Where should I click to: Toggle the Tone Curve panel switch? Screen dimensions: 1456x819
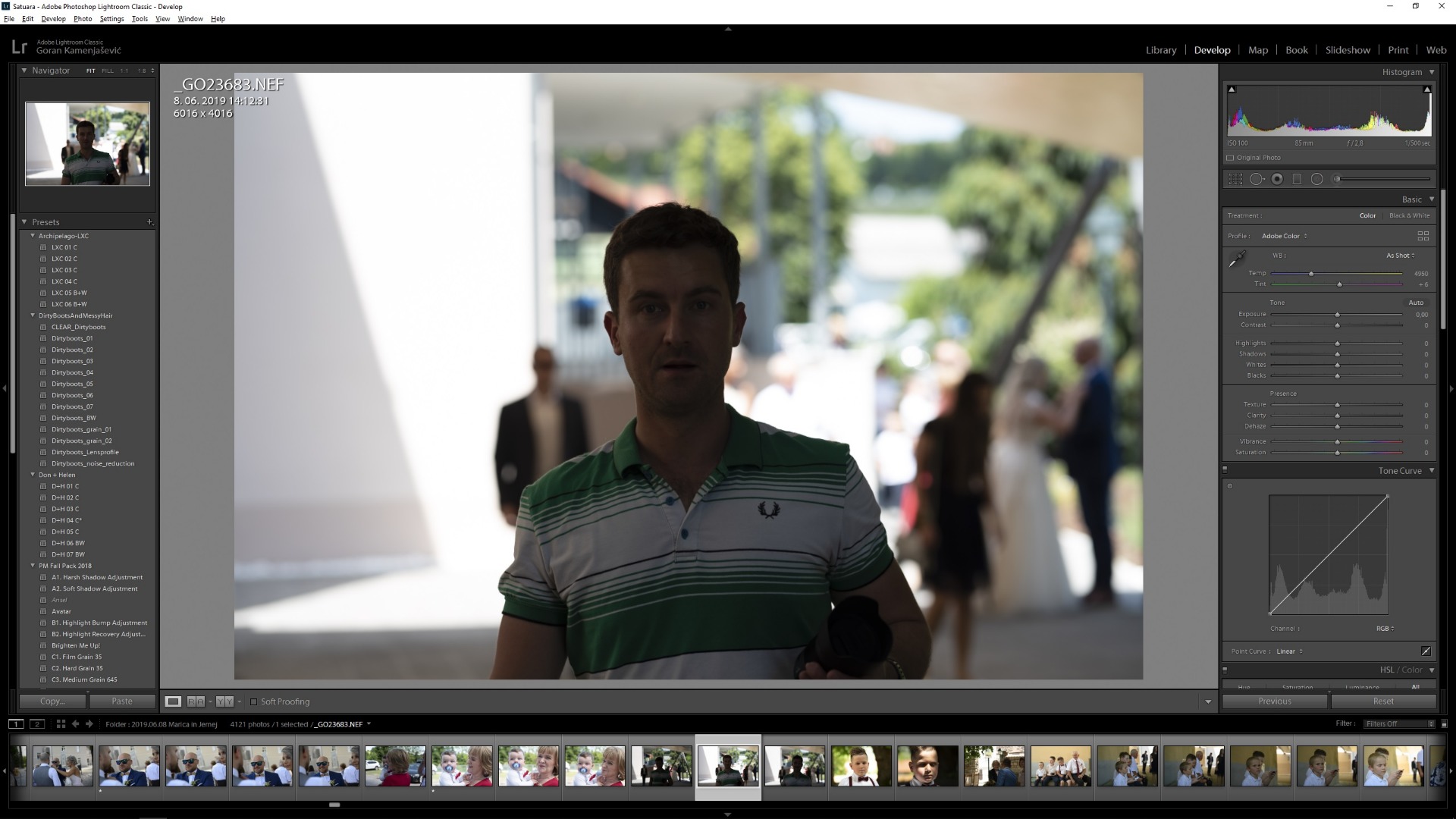(1225, 470)
